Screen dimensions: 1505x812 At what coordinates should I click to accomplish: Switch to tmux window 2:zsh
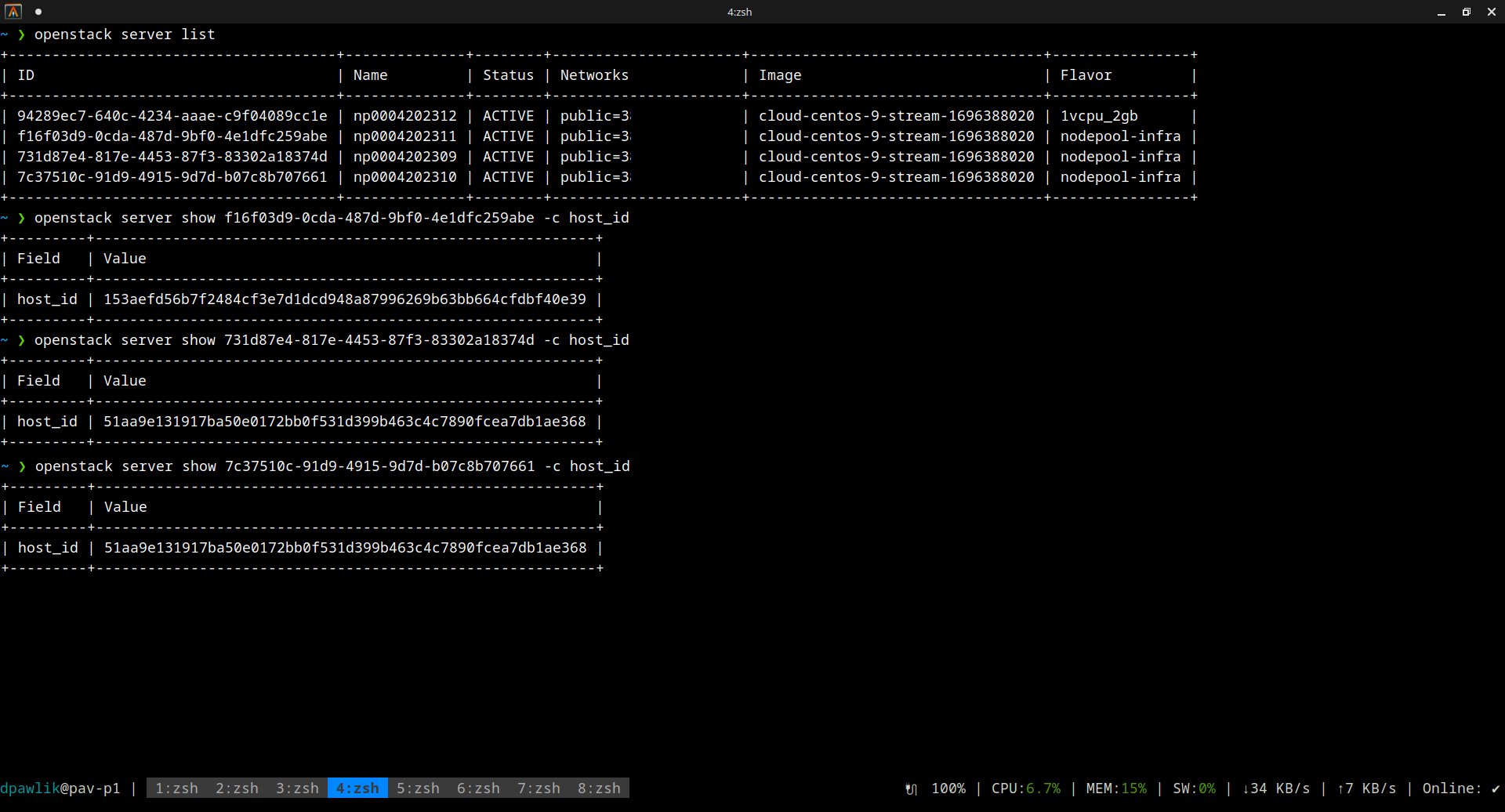point(237,788)
